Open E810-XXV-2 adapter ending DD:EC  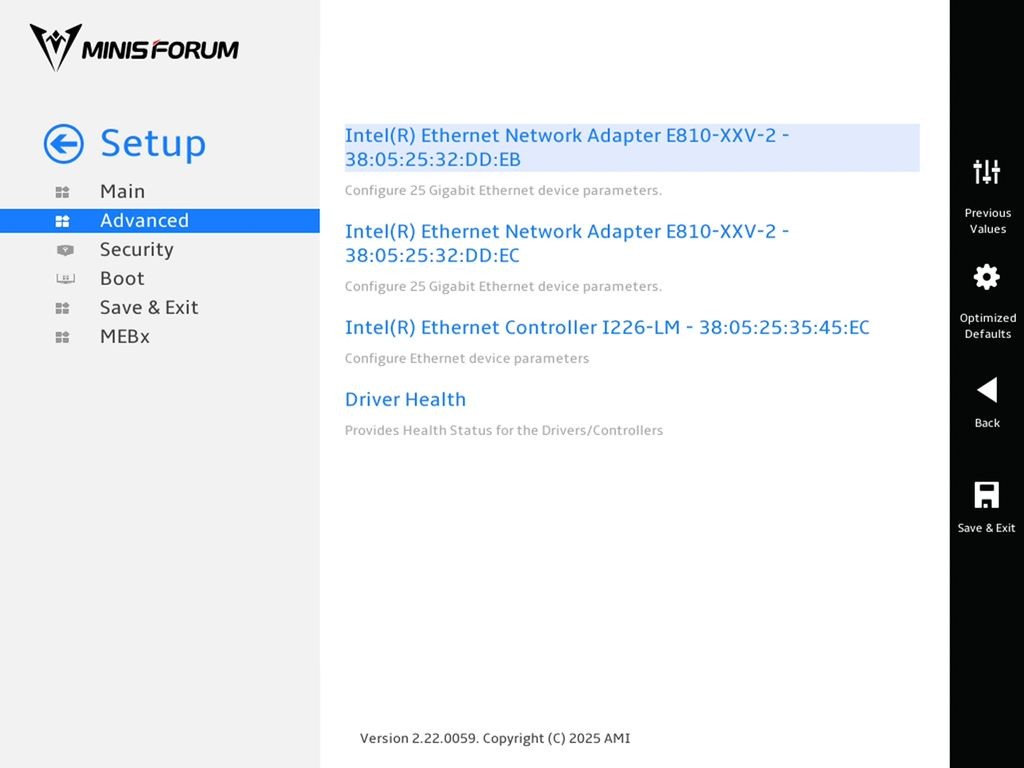pos(567,243)
